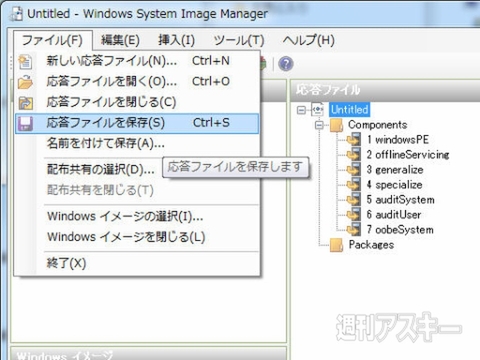Viewport: 480px width, 360px height.
Task: Select 2 offlineServicing pass
Action: (x=408, y=155)
